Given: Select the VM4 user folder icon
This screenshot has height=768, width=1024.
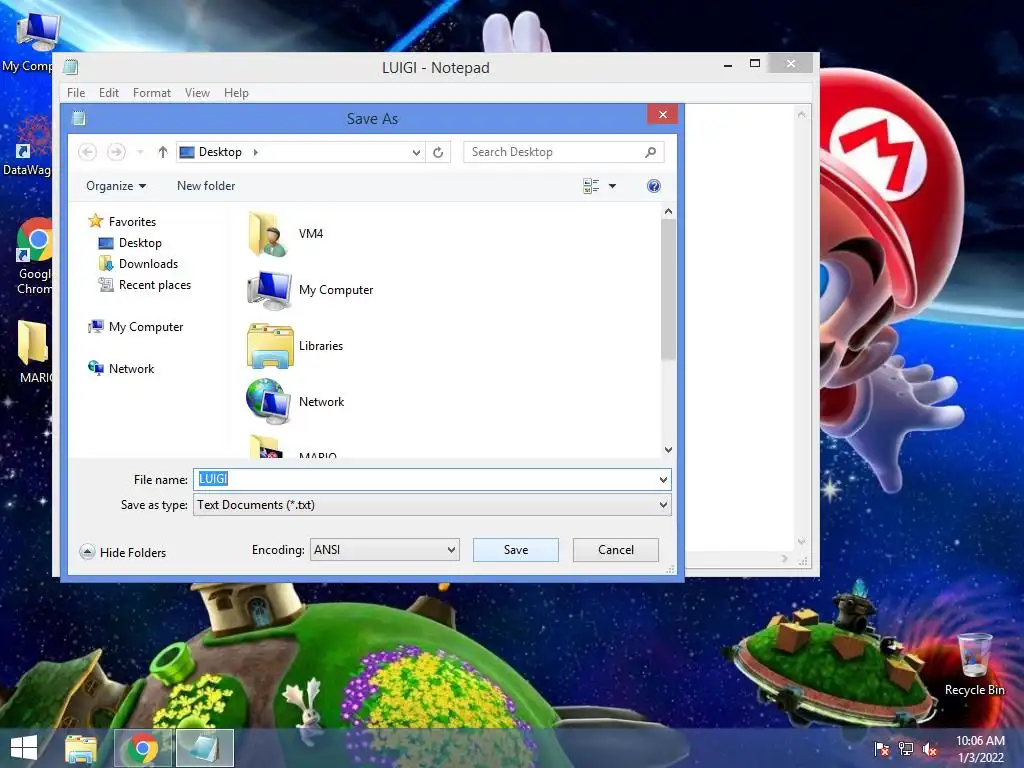Looking at the screenshot, I should pos(269,234).
